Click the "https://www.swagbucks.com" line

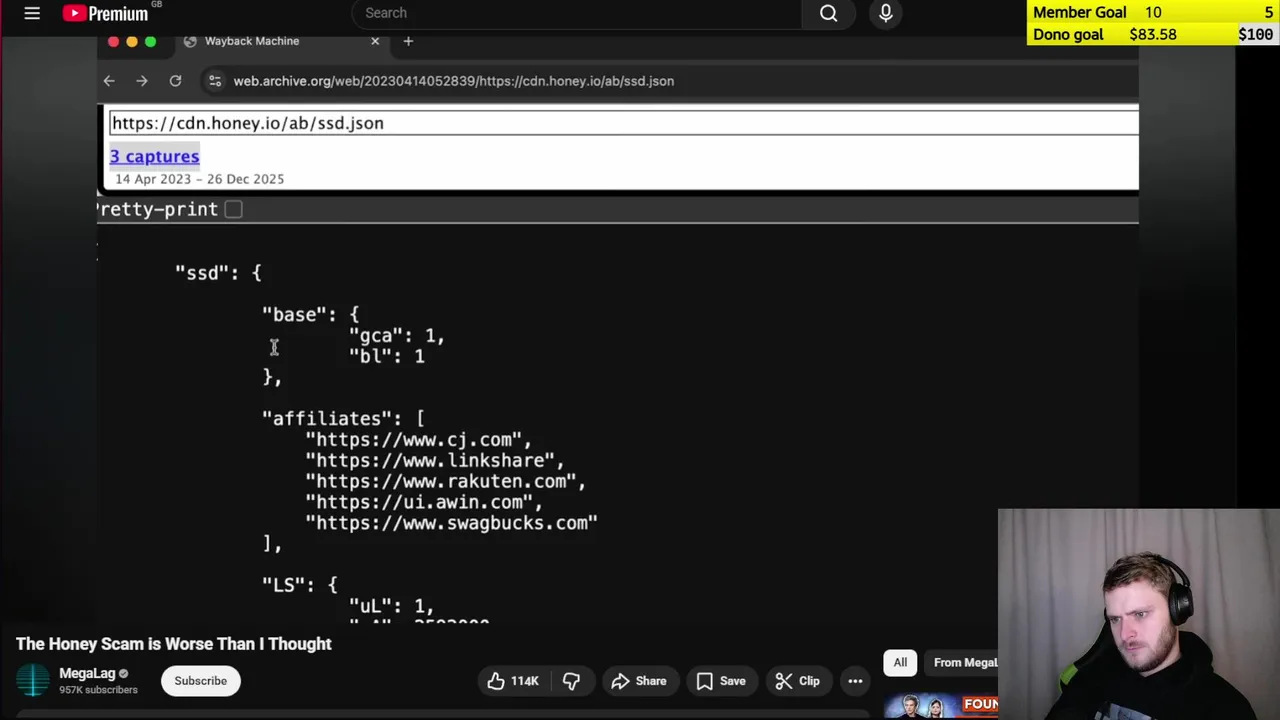[x=451, y=523]
